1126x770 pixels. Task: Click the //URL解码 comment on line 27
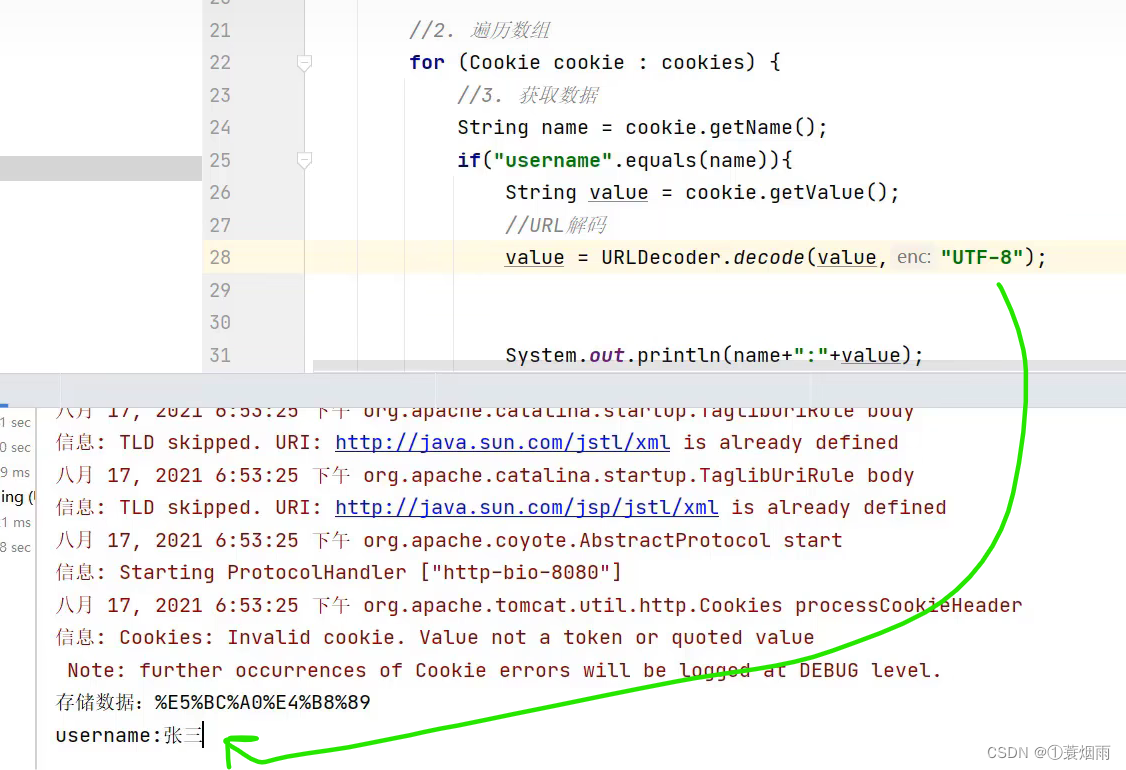coord(556,225)
